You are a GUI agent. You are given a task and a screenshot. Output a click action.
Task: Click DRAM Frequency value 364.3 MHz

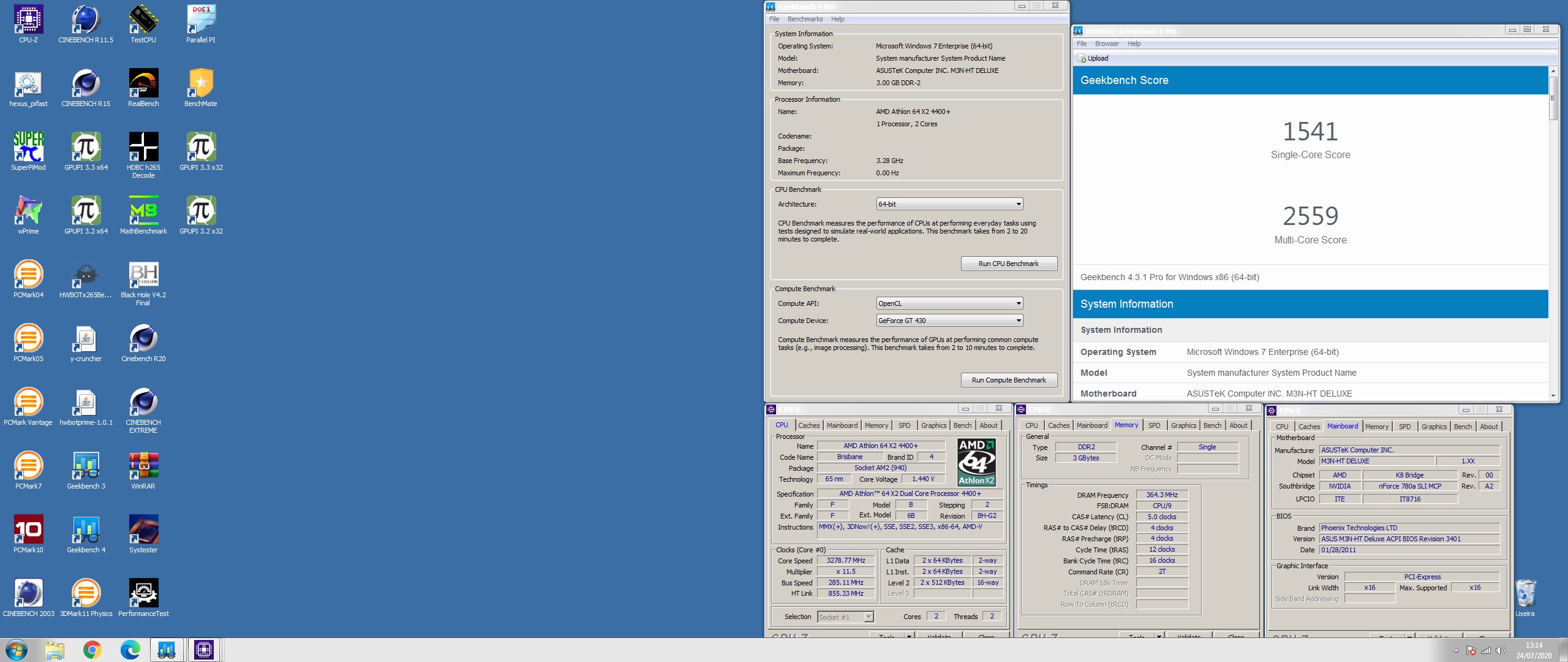(x=1162, y=495)
